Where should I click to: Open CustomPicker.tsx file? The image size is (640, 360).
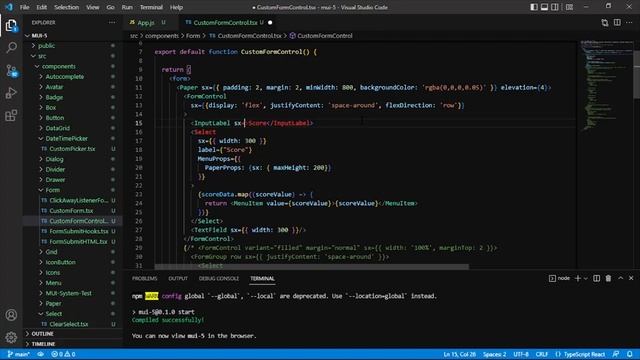73,149
